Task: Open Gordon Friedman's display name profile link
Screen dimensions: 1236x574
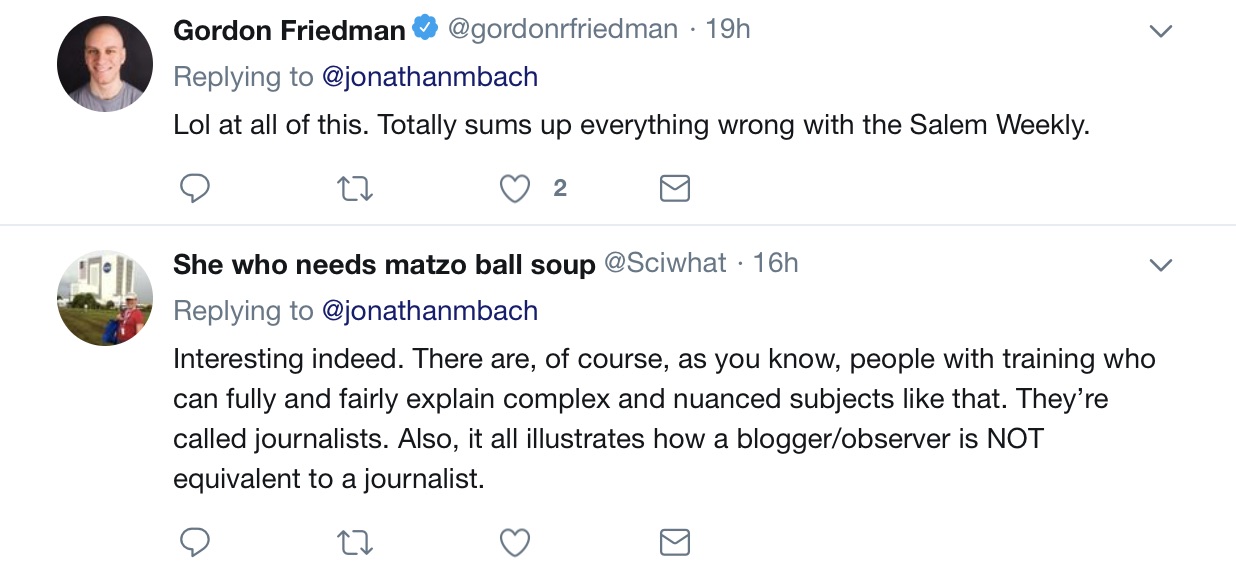Action: 289,30
